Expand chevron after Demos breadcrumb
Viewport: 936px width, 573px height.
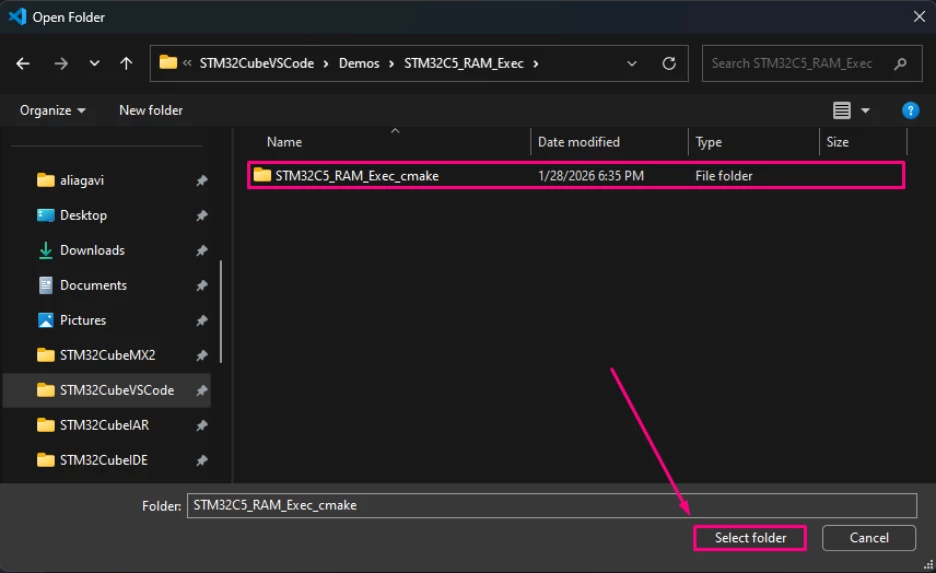pyautogui.click(x=391, y=63)
